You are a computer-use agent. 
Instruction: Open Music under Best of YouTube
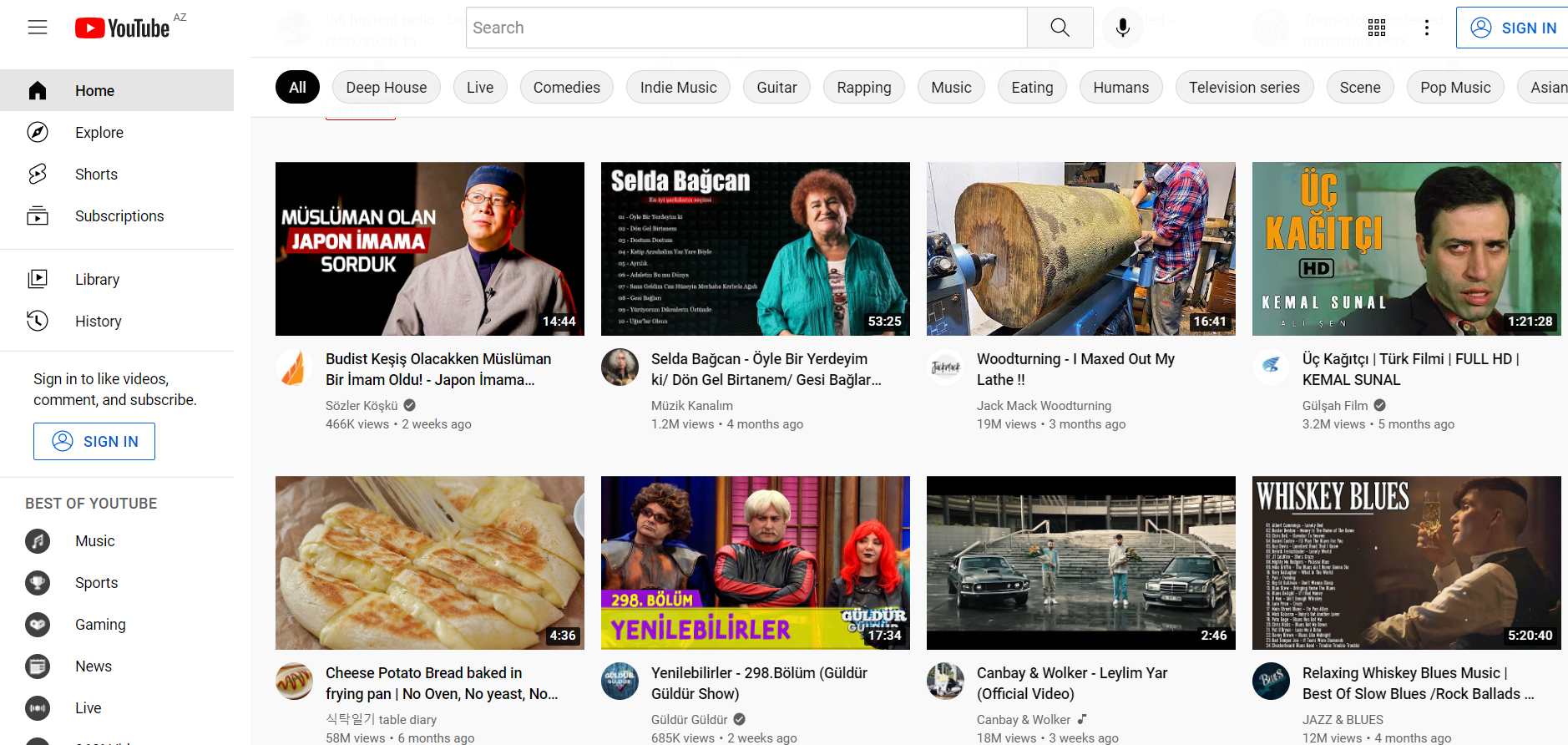point(117,541)
